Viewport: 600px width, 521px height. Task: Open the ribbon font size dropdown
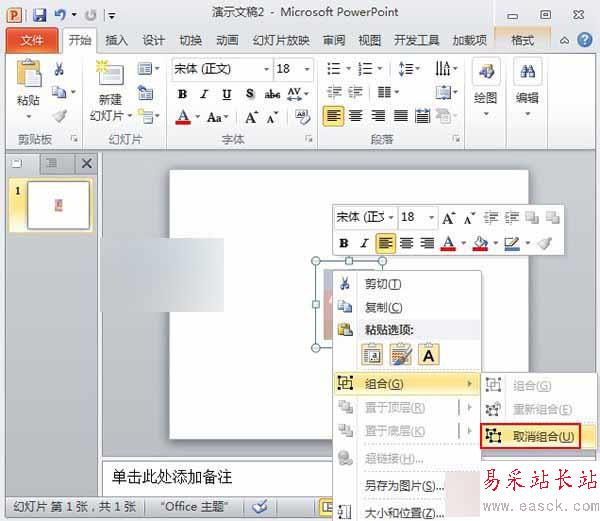click(x=307, y=69)
